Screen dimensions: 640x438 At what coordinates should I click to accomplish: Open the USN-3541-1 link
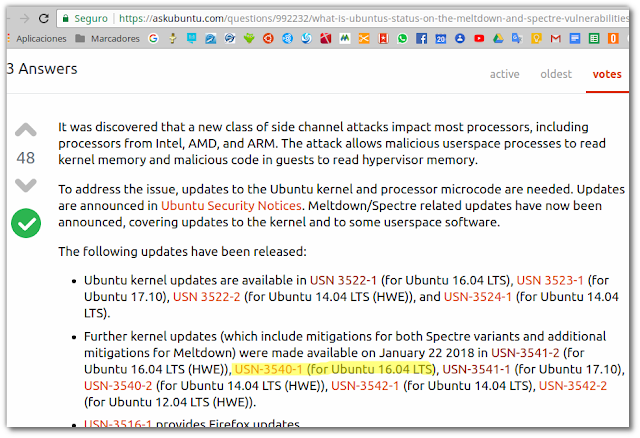coord(477,369)
